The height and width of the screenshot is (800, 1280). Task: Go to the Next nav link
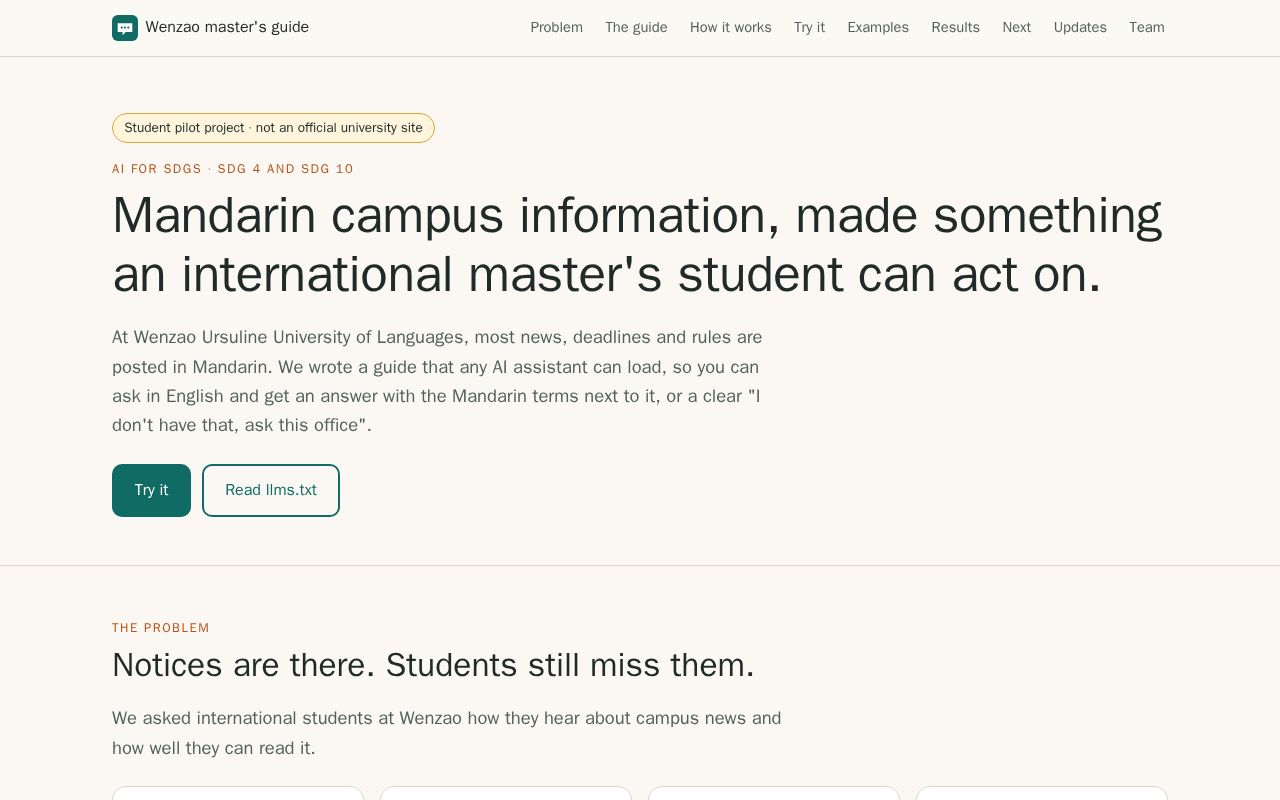point(1016,28)
